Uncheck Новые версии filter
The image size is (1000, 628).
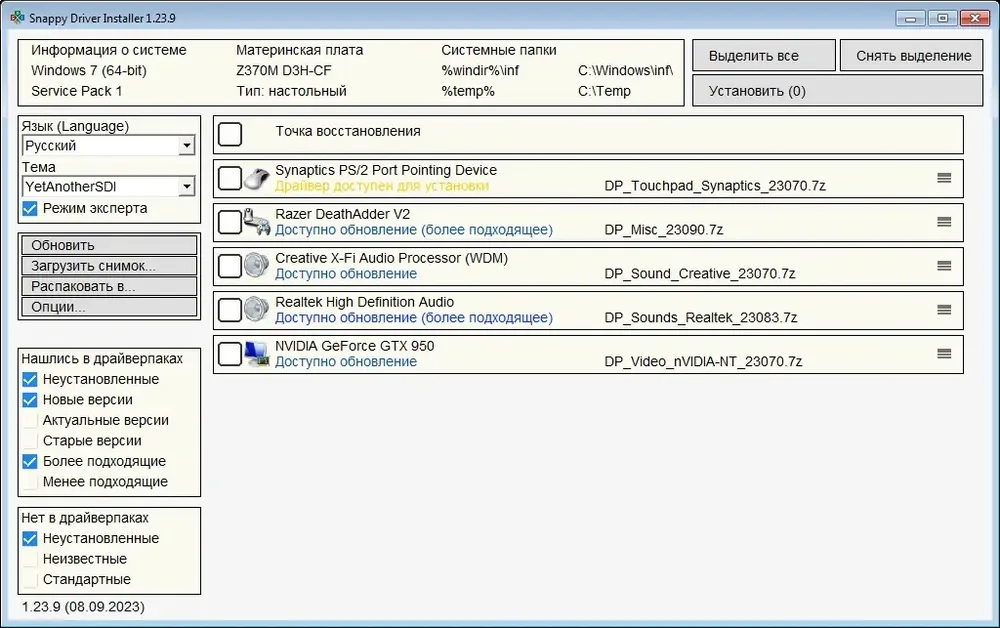30,400
